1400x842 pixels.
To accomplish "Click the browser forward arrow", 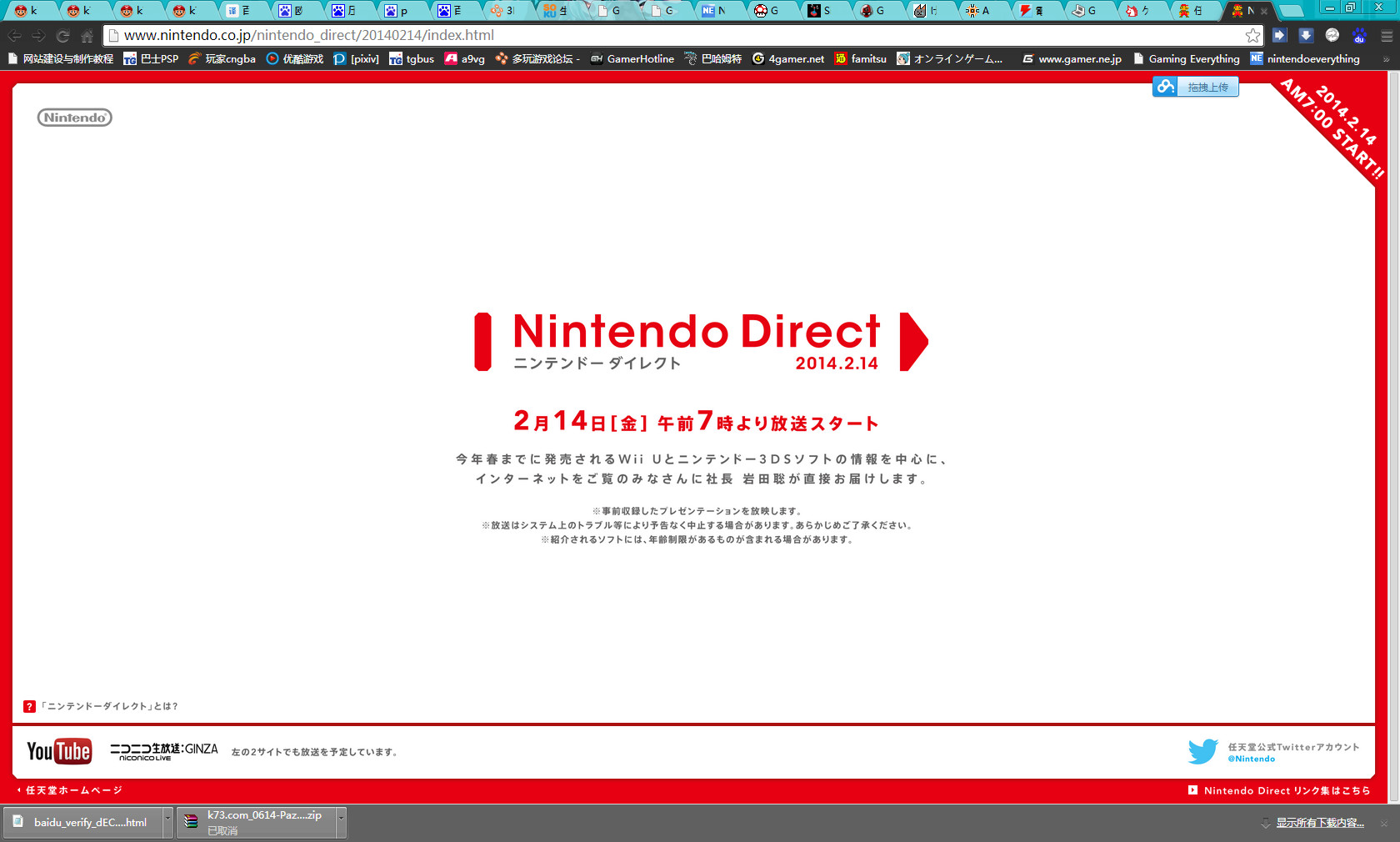I will 39,36.
